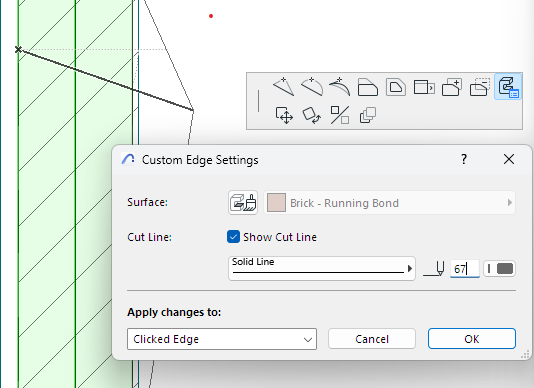Click the pen weight icon beside pen number
The height and width of the screenshot is (388, 534).
point(434,269)
